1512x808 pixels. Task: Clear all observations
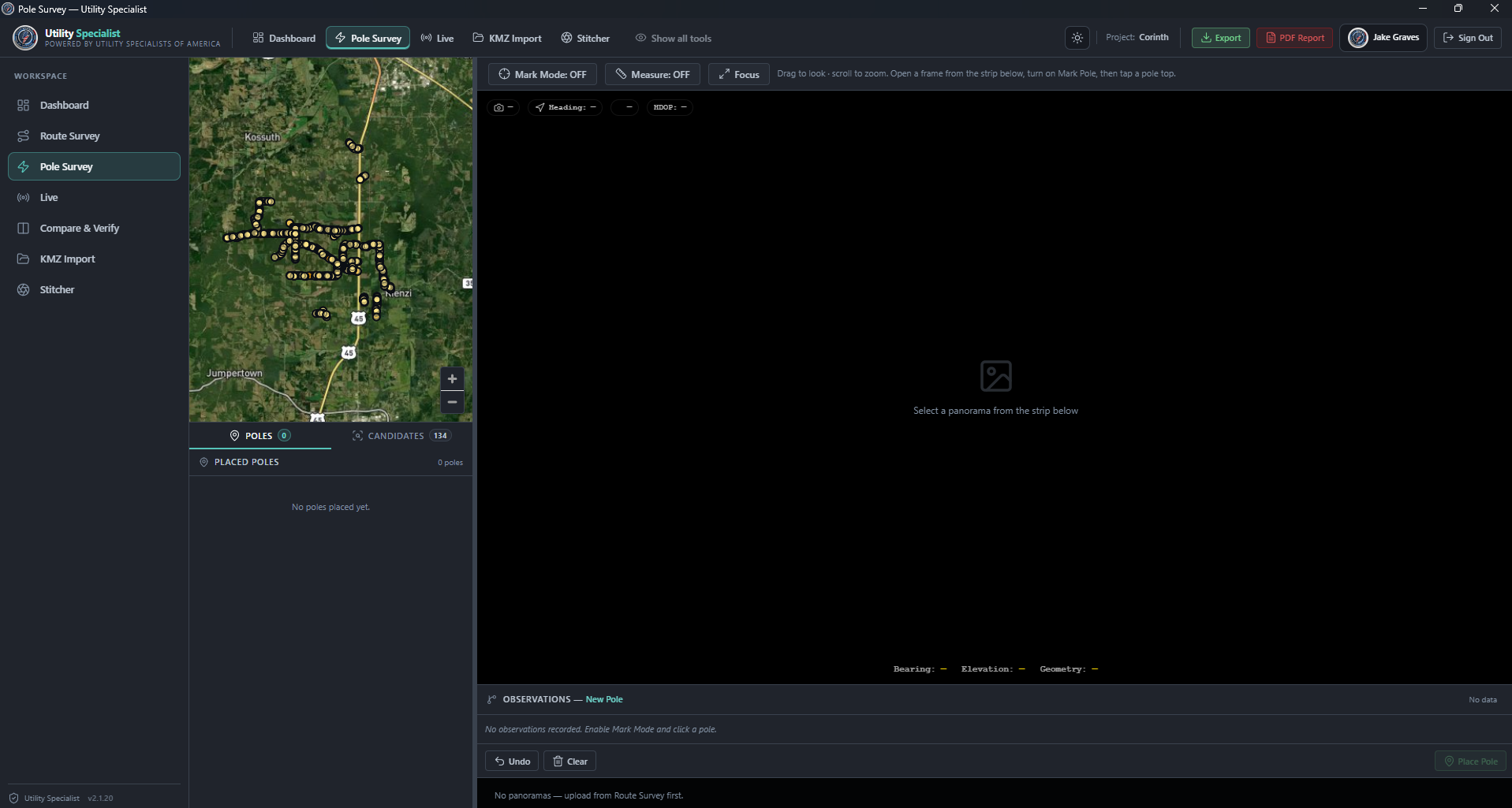coord(569,761)
